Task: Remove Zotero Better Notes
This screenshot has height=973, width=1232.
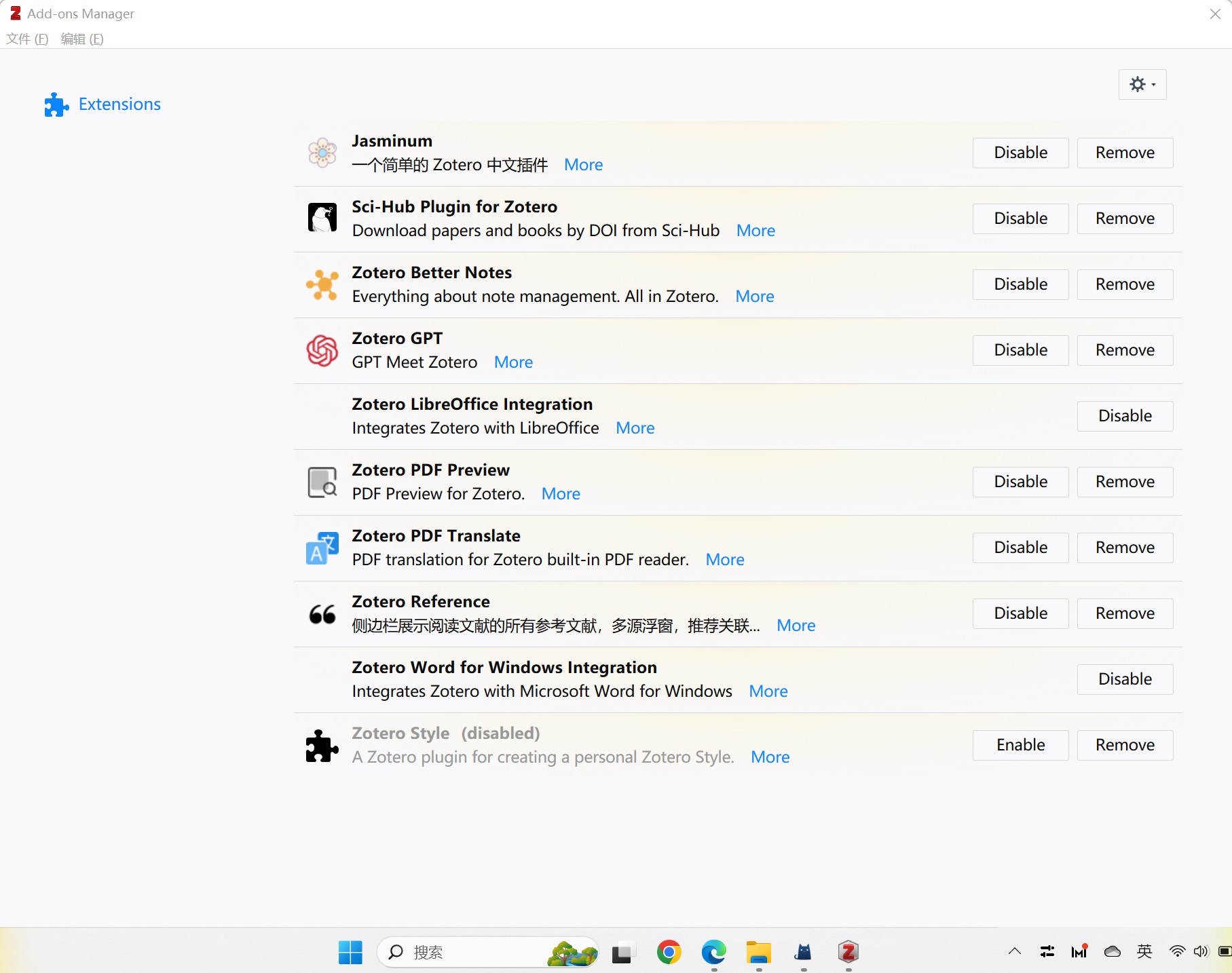Action: pos(1125,284)
